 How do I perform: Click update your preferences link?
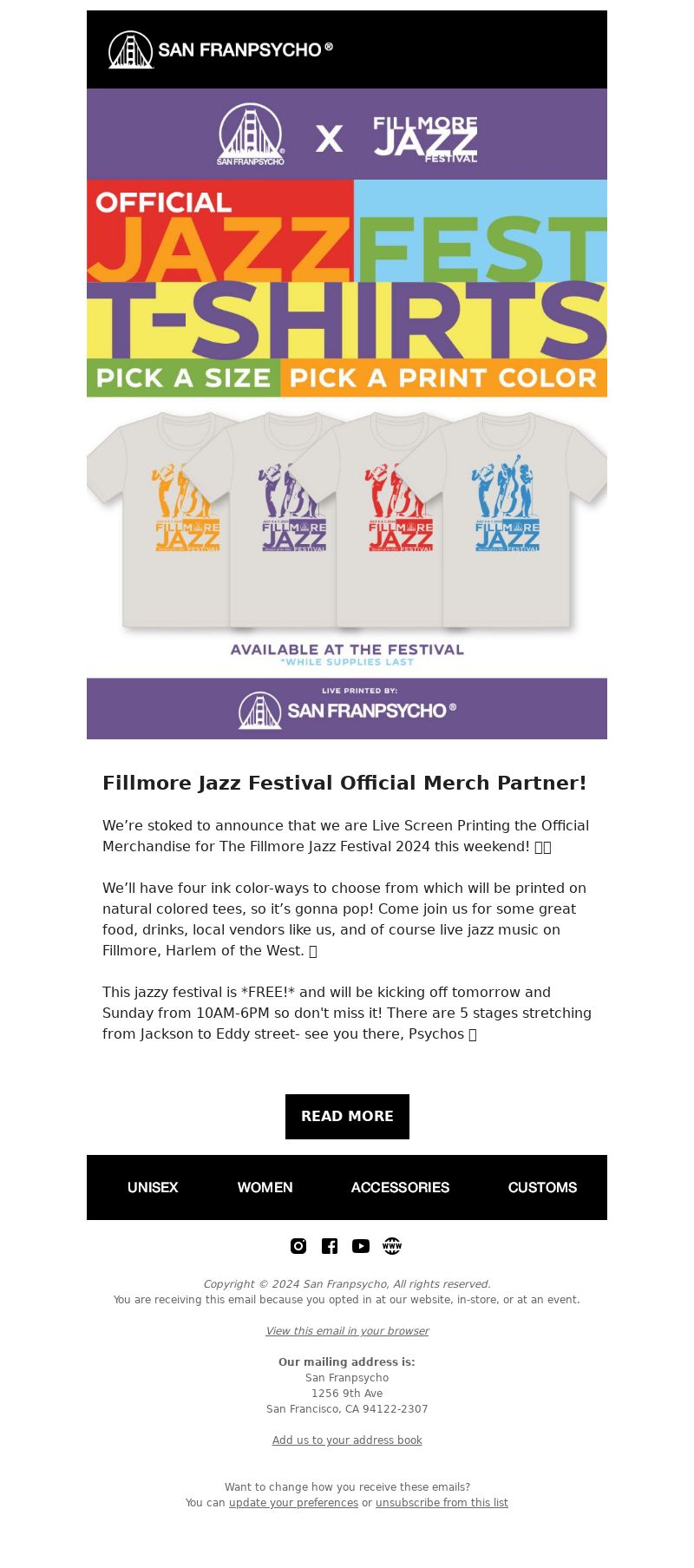293,1503
